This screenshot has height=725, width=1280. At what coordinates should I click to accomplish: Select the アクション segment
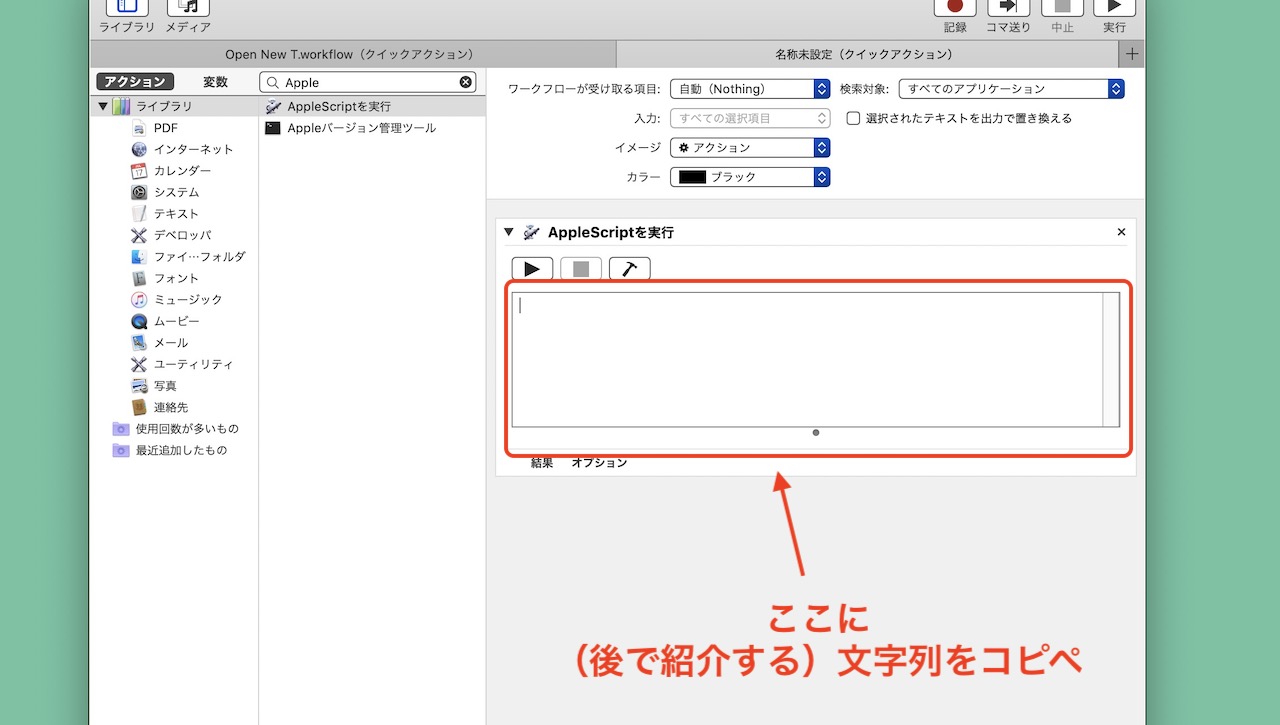pyautogui.click(x=135, y=82)
